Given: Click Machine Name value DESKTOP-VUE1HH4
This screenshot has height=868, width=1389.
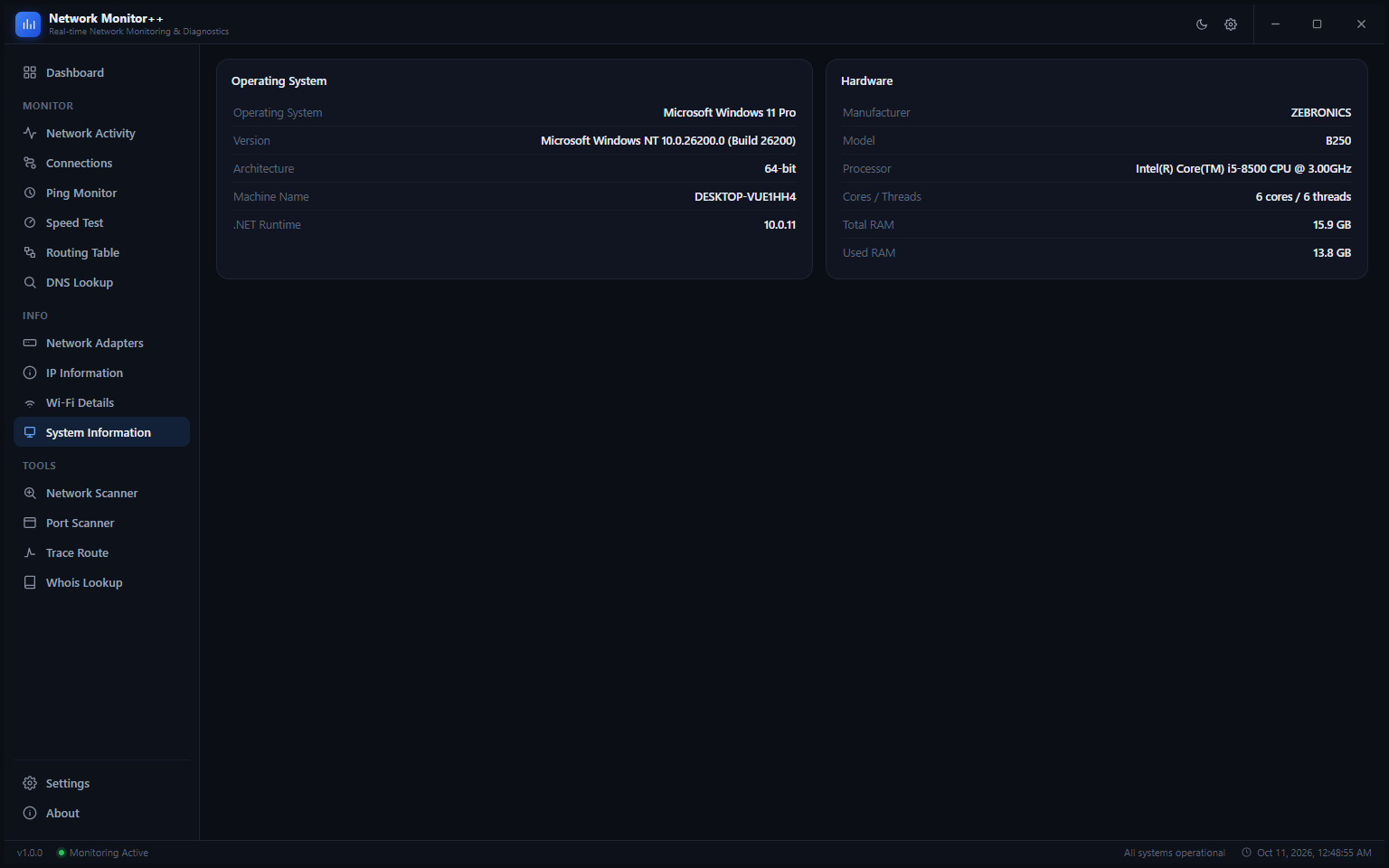Looking at the screenshot, I should click(x=745, y=196).
